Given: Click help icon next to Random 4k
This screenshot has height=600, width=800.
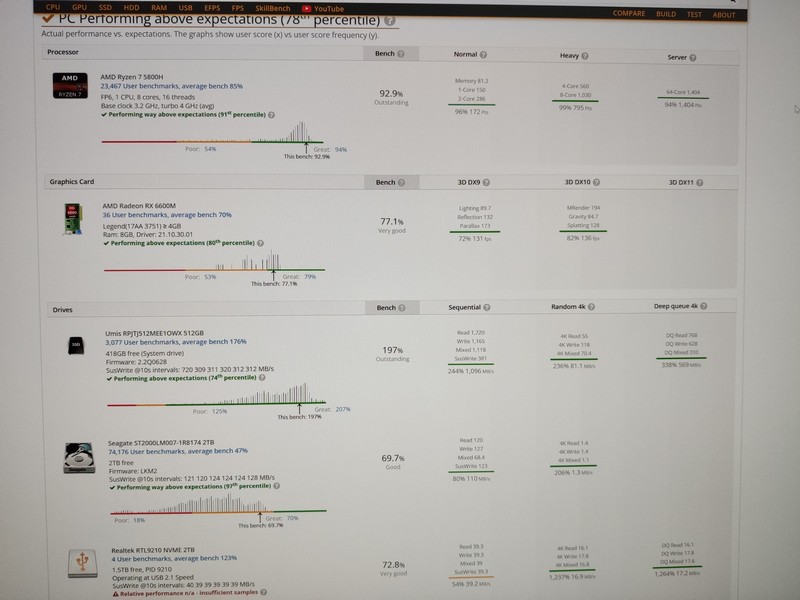Looking at the screenshot, I should click(591, 307).
